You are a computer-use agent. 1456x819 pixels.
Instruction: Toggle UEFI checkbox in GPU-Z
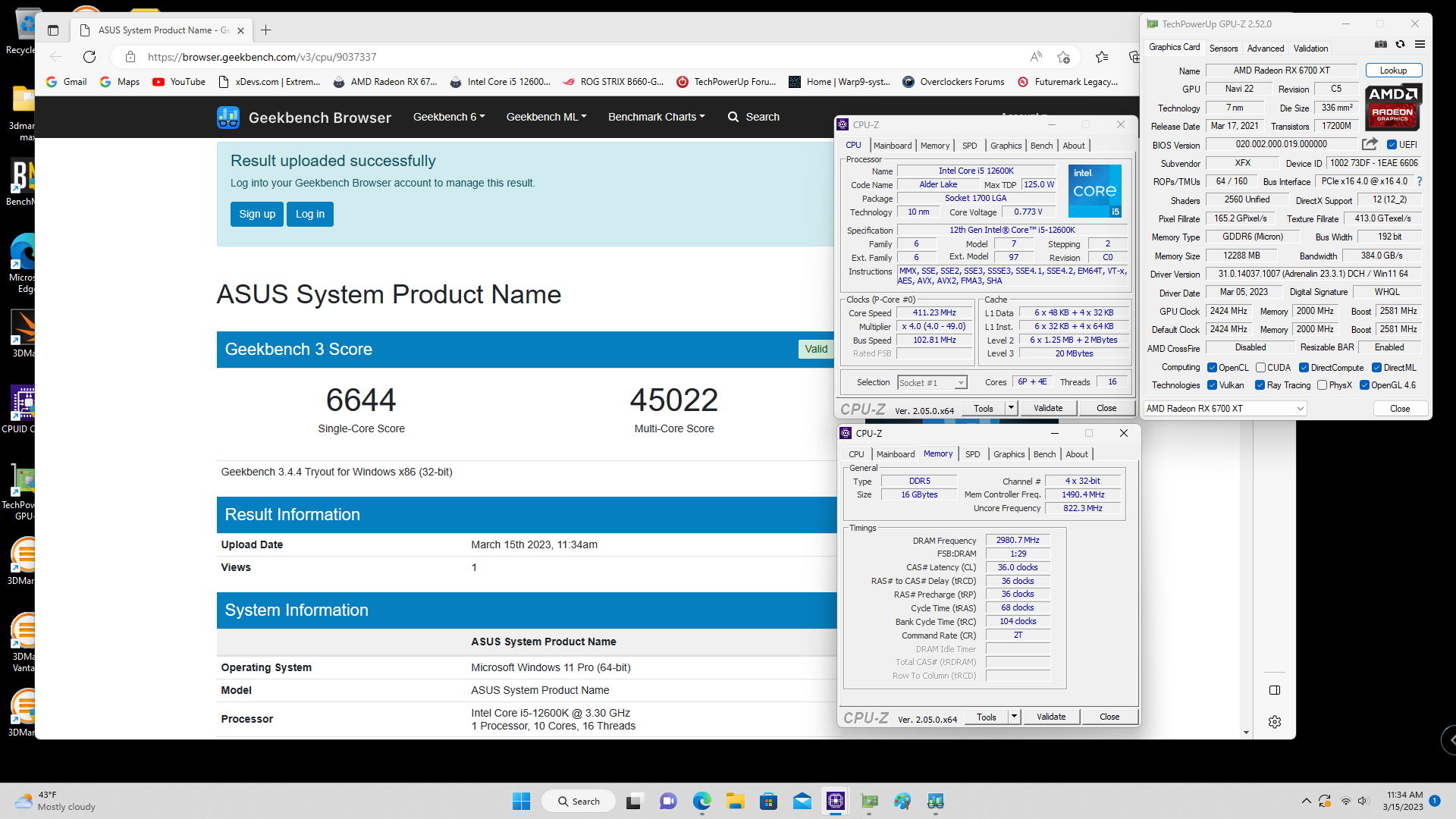(x=1392, y=145)
